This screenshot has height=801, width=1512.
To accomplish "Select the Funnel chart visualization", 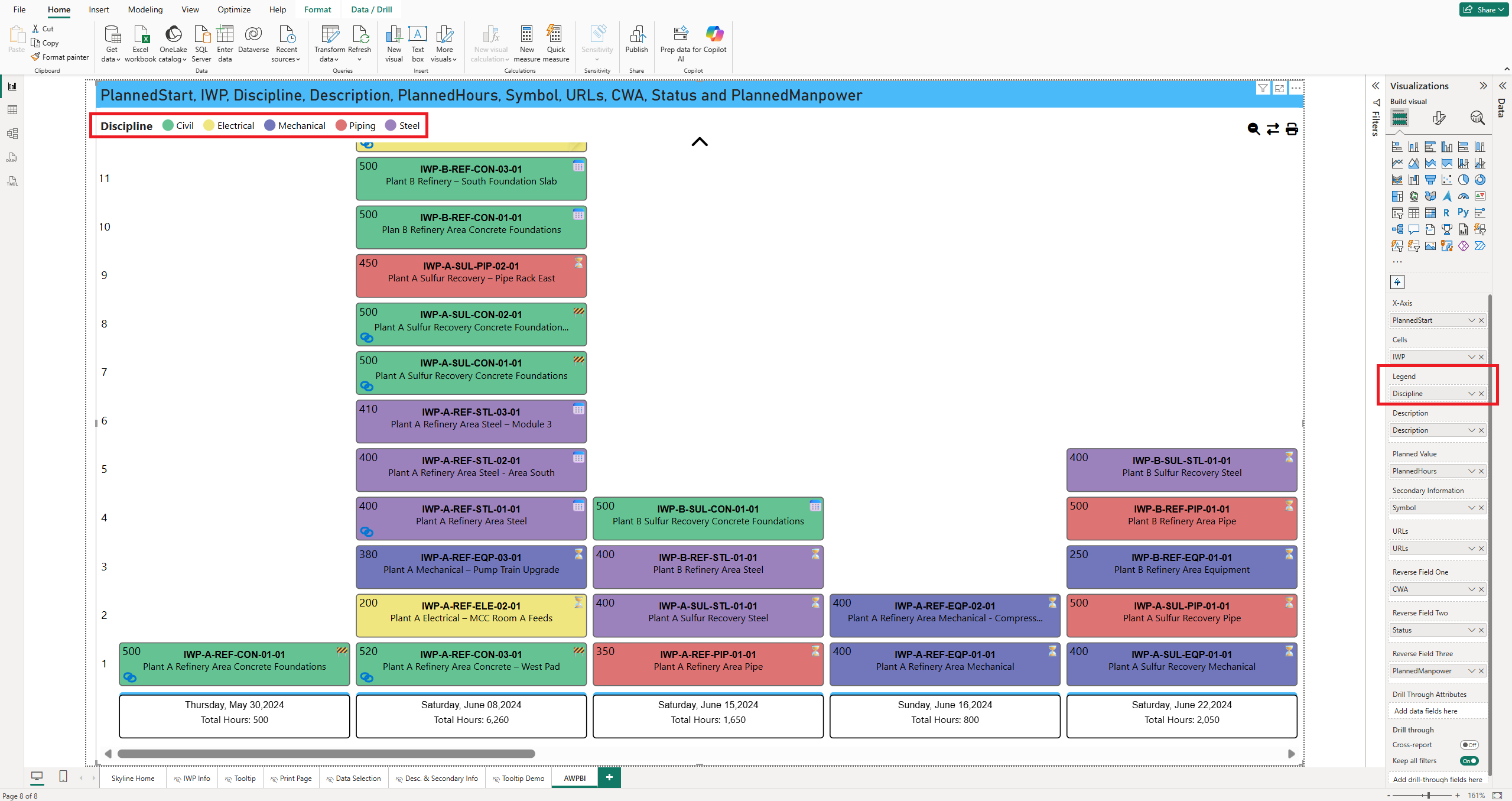I will click(x=1430, y=180).
